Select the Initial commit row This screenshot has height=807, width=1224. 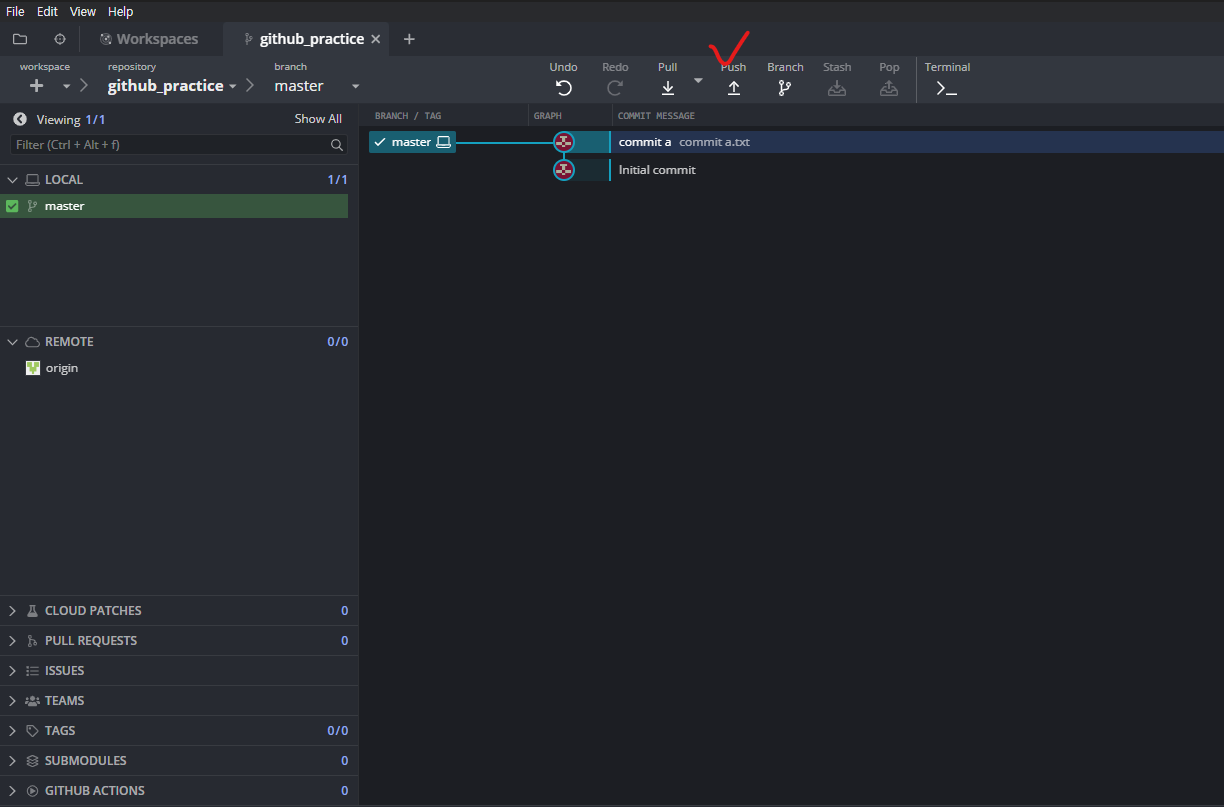point(791,170)
